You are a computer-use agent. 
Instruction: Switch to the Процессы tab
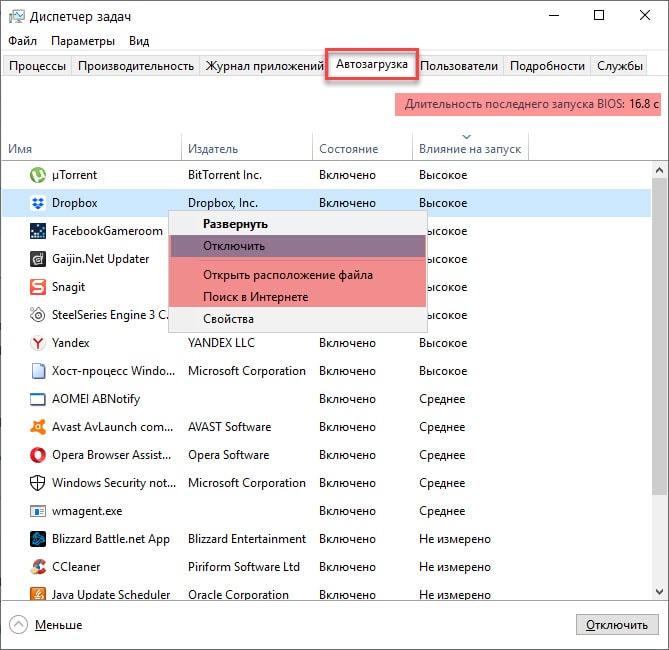click(x=38, y=66)
